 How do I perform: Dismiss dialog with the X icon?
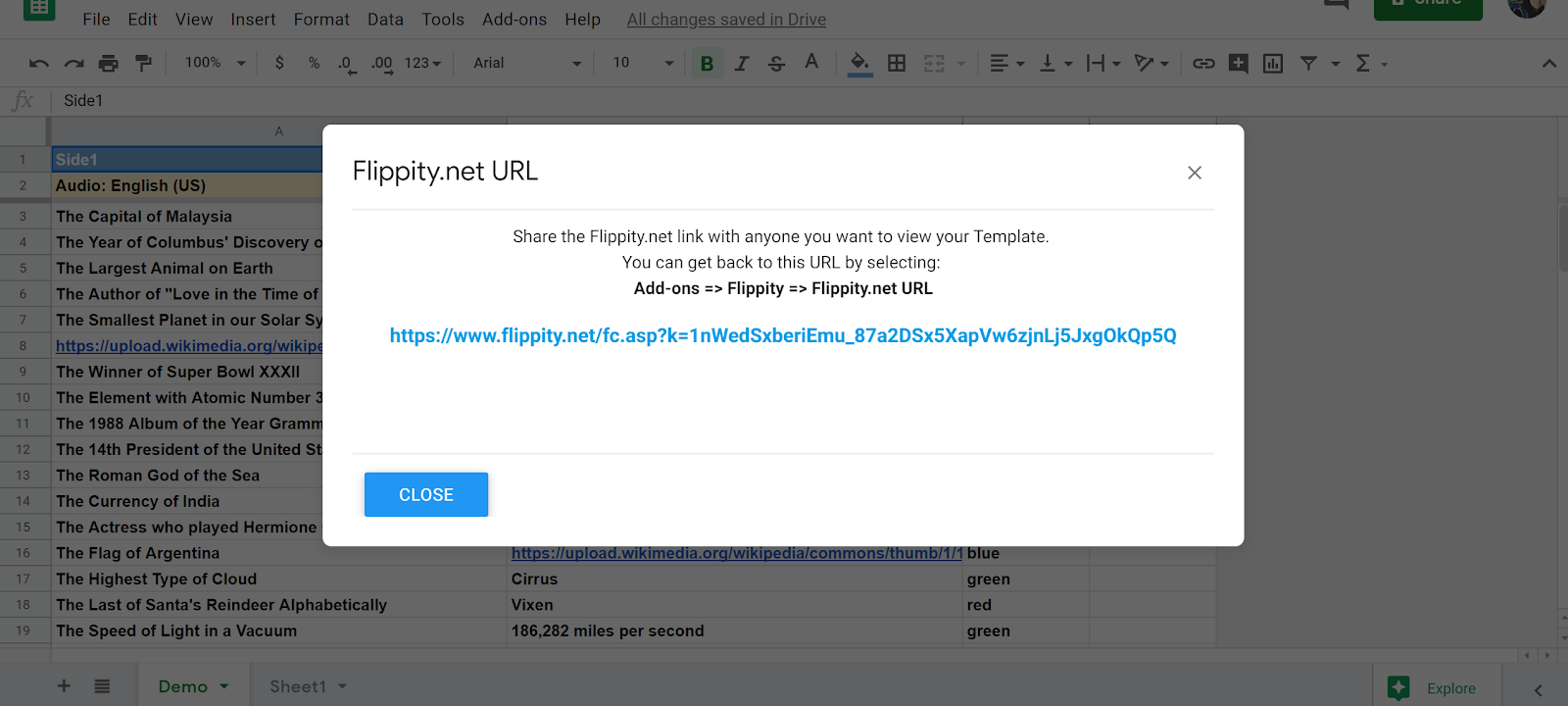pyautogui.click(x=1195, y=173)
